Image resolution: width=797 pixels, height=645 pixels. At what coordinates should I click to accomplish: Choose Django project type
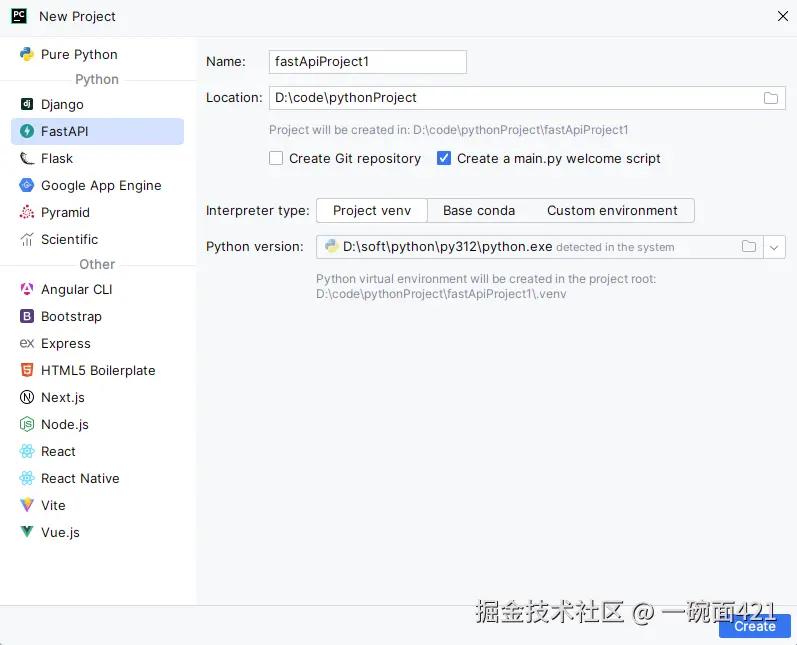(x=98, y=104)
